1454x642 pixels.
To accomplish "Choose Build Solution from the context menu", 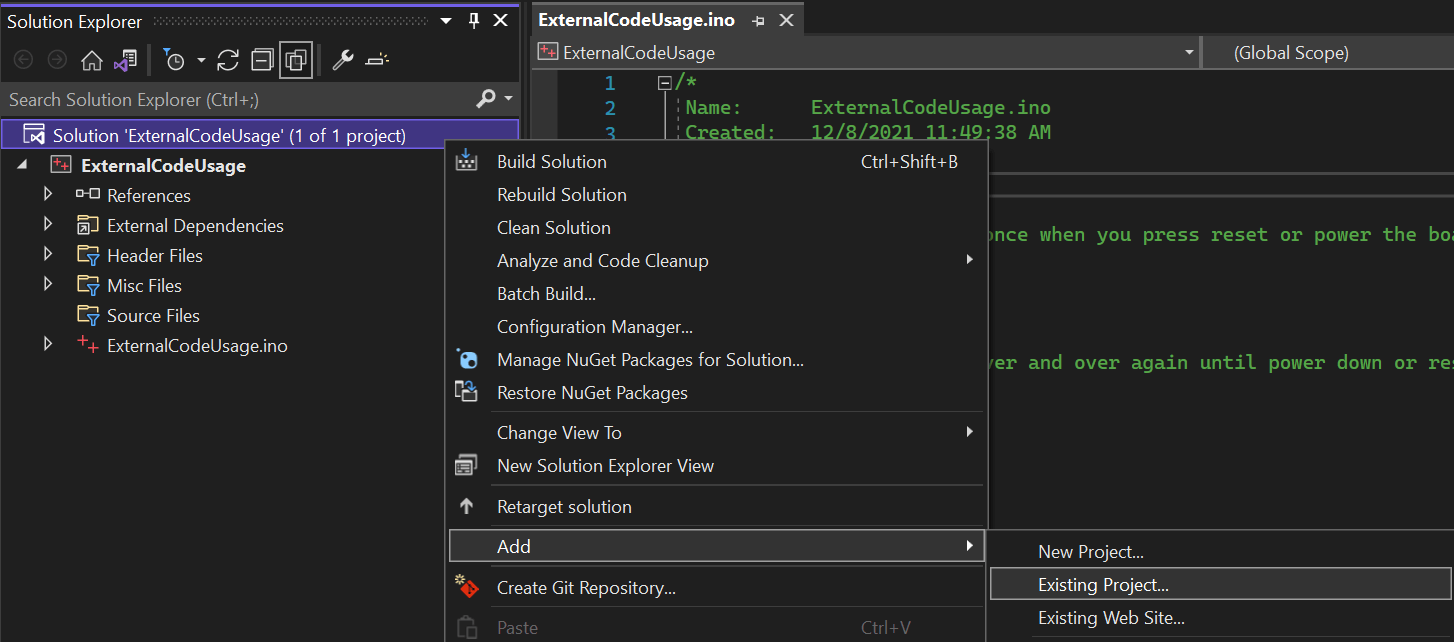I will [551, 161].
